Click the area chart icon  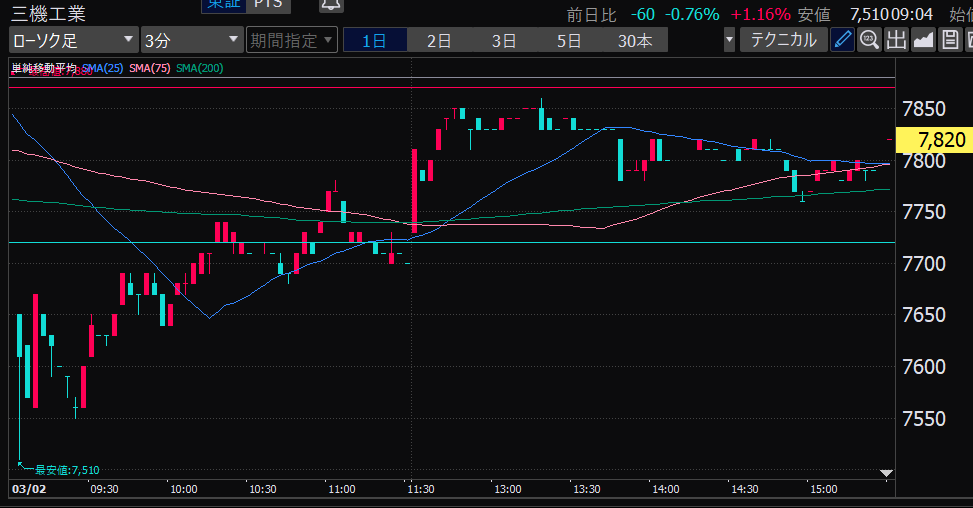(x=923, y=40)
